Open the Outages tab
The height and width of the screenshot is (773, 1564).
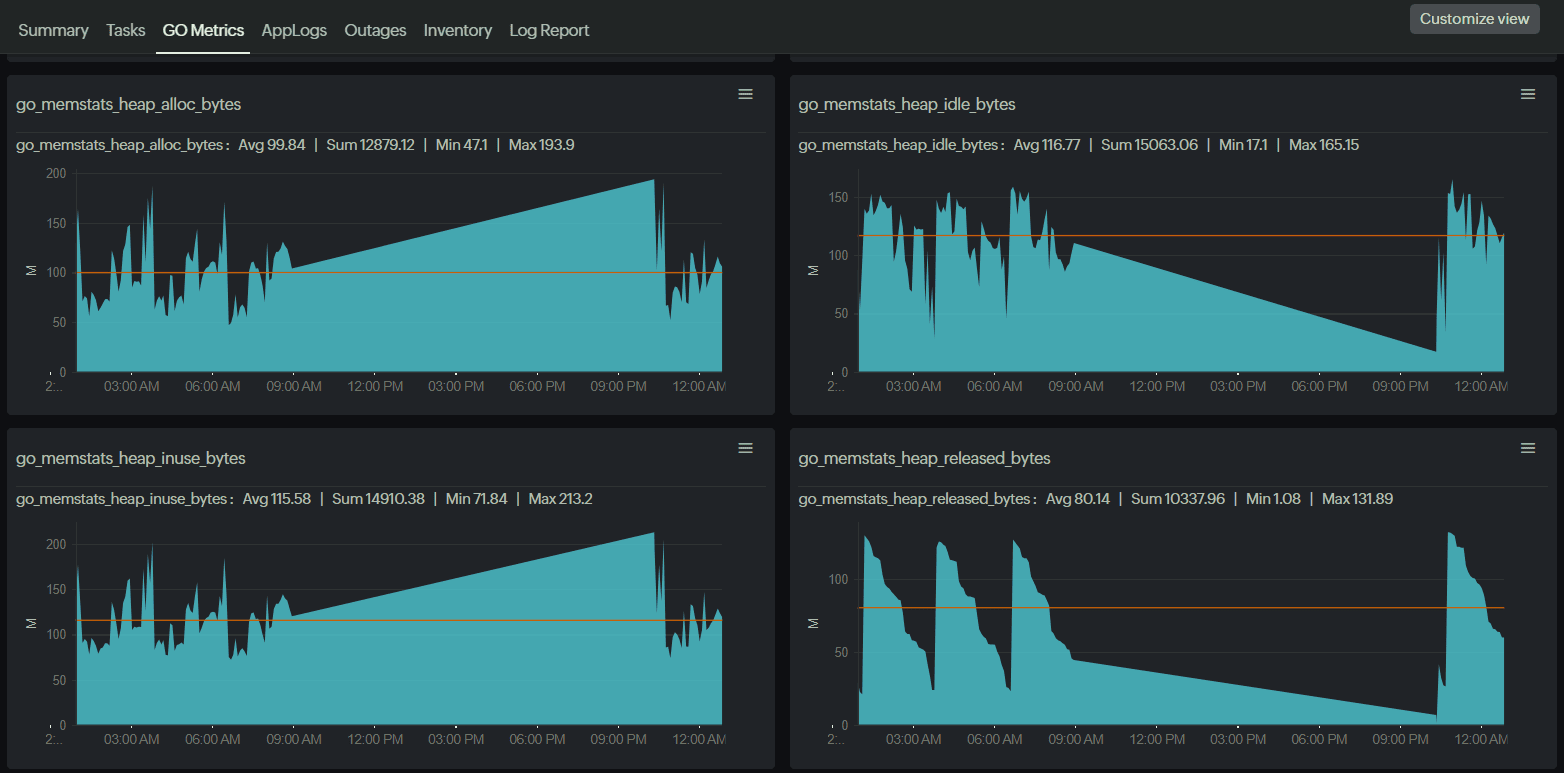375,30
